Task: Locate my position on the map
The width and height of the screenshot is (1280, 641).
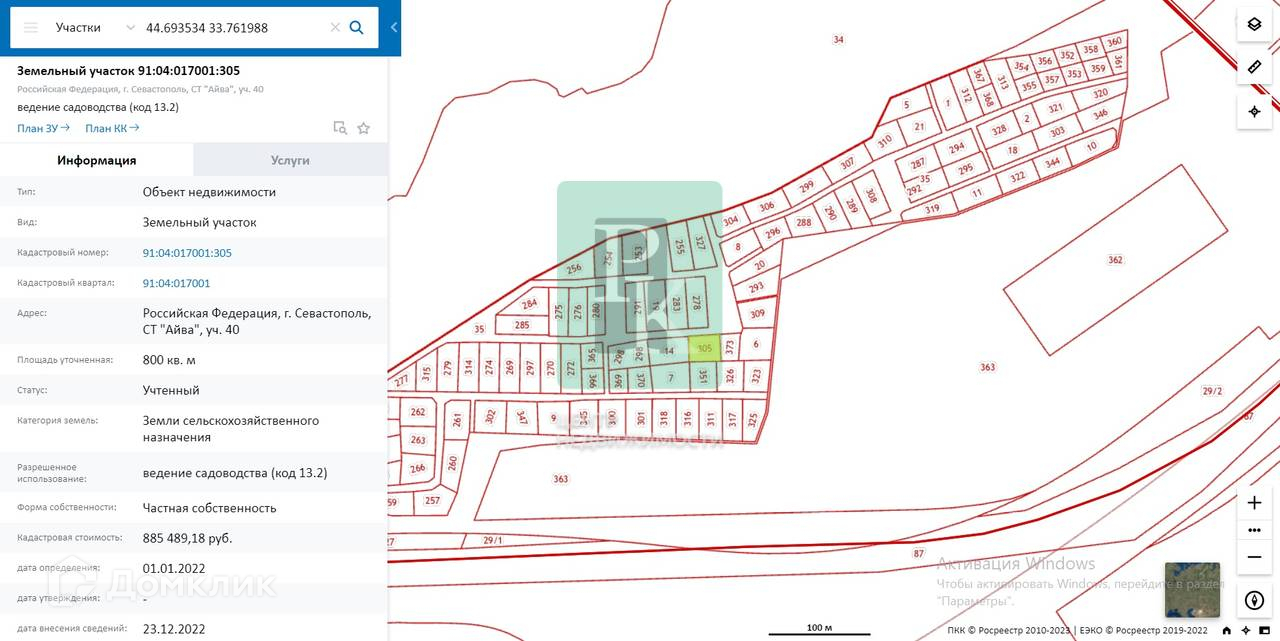Action: click(1254, 111)
